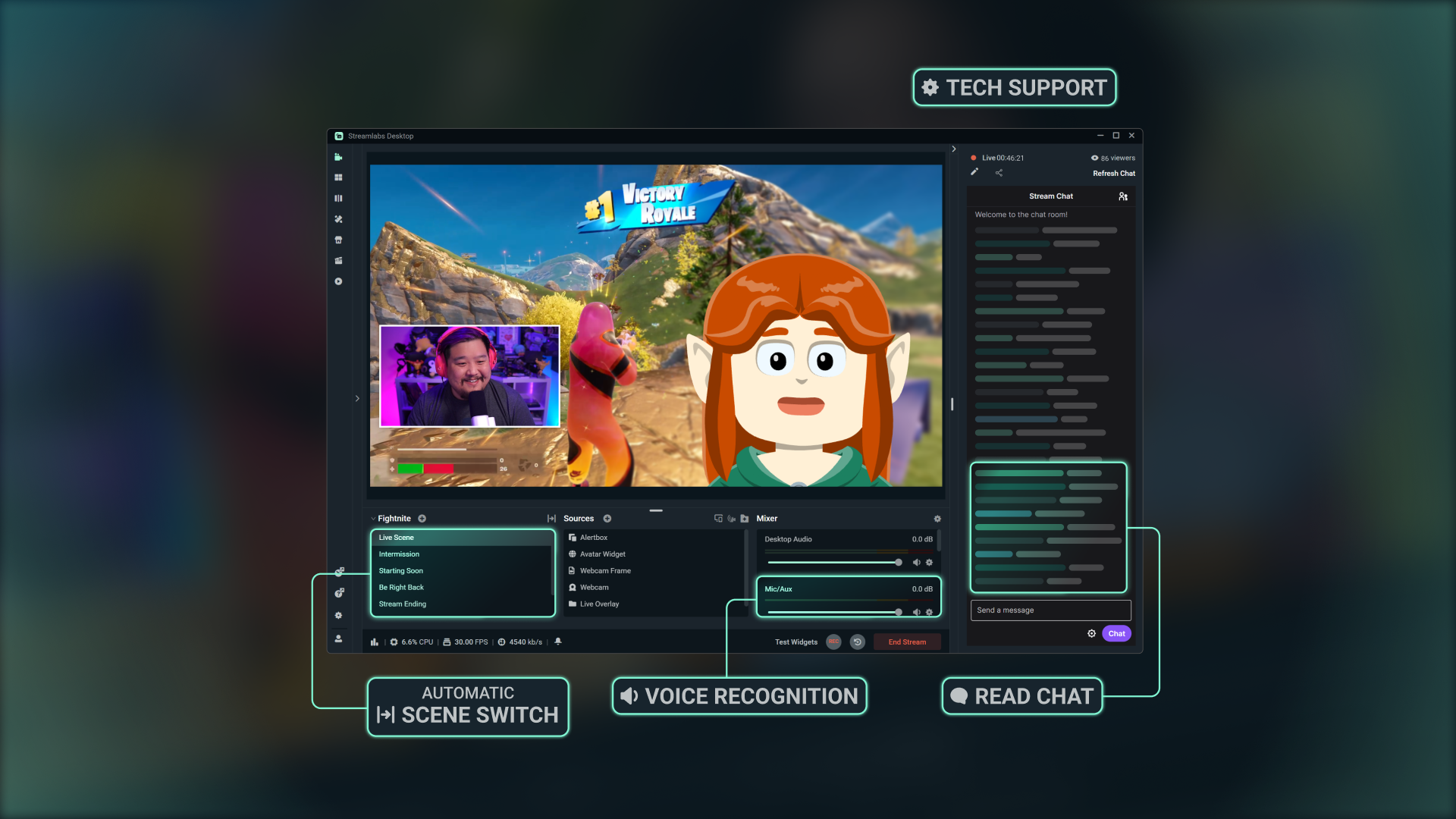Open the Themes grid icon in the sidebar

tap(338, 177)
